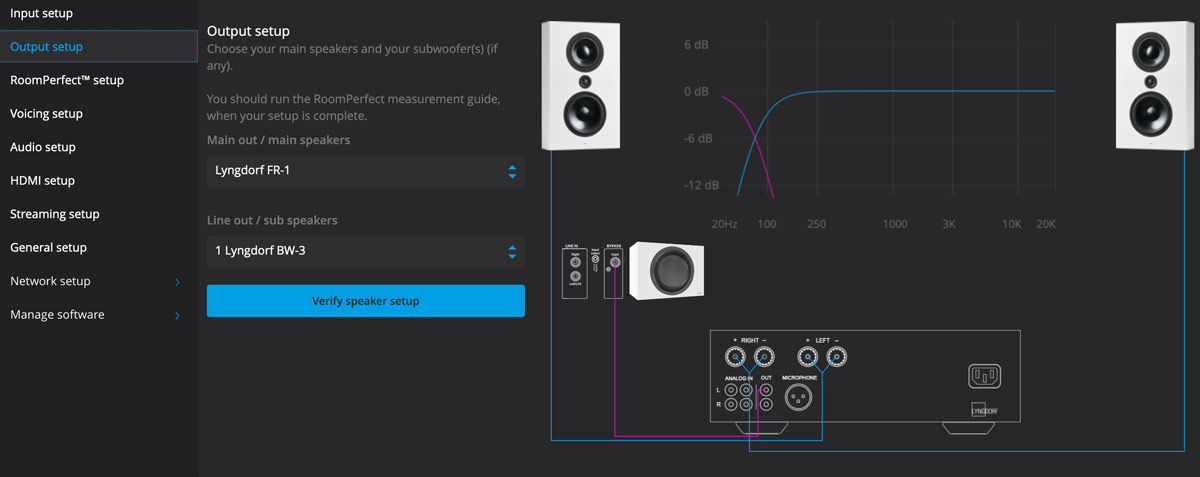
Task: Click the Bypass input jack on subwoofer panel
Action: (614, 263)
